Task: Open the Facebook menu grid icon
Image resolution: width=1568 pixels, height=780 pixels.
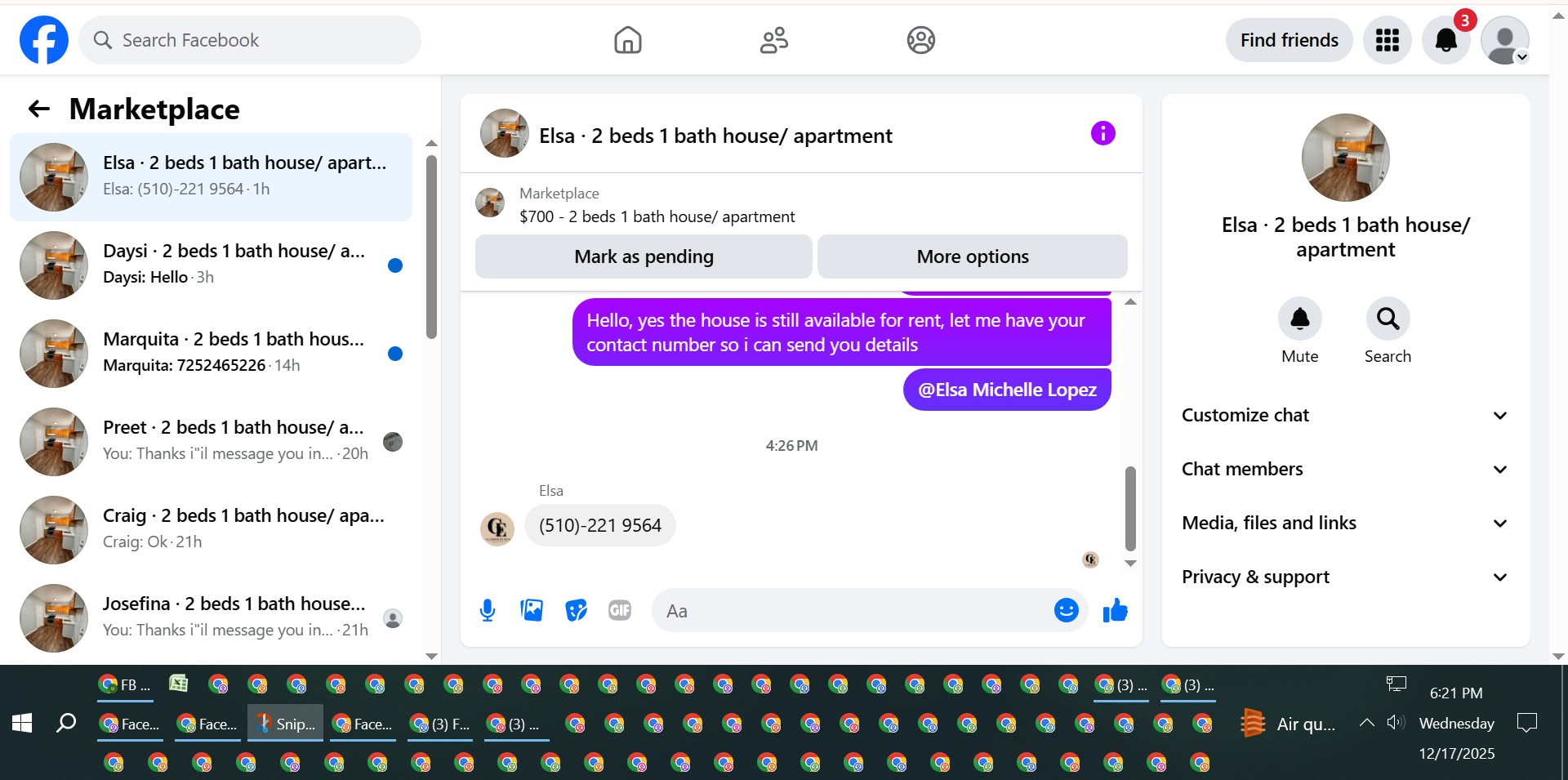Action: click(1387, 40)
